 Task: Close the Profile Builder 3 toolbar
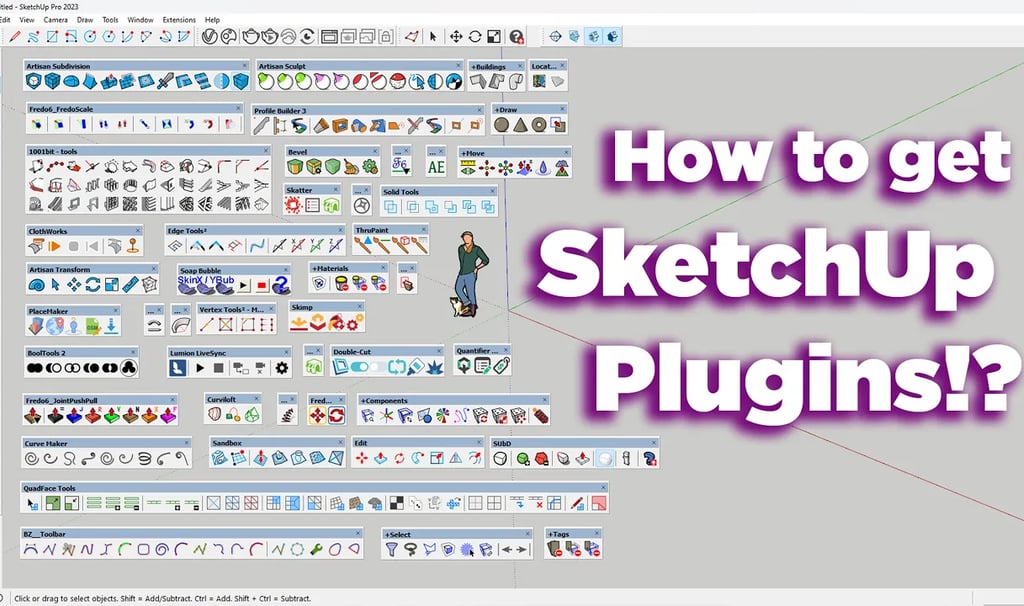(479, 110)
